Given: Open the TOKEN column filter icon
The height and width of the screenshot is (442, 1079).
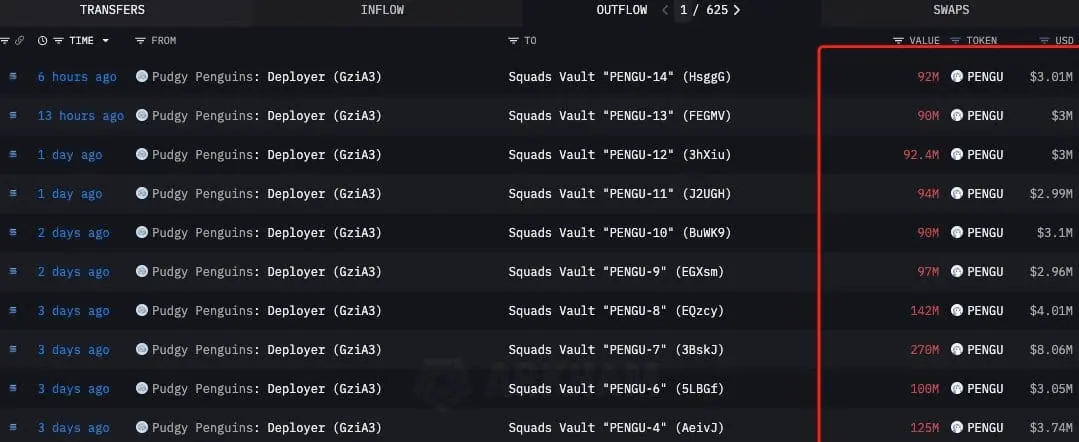Looking at the screenshot, I should pyautogui.click(x=955, y=41).
